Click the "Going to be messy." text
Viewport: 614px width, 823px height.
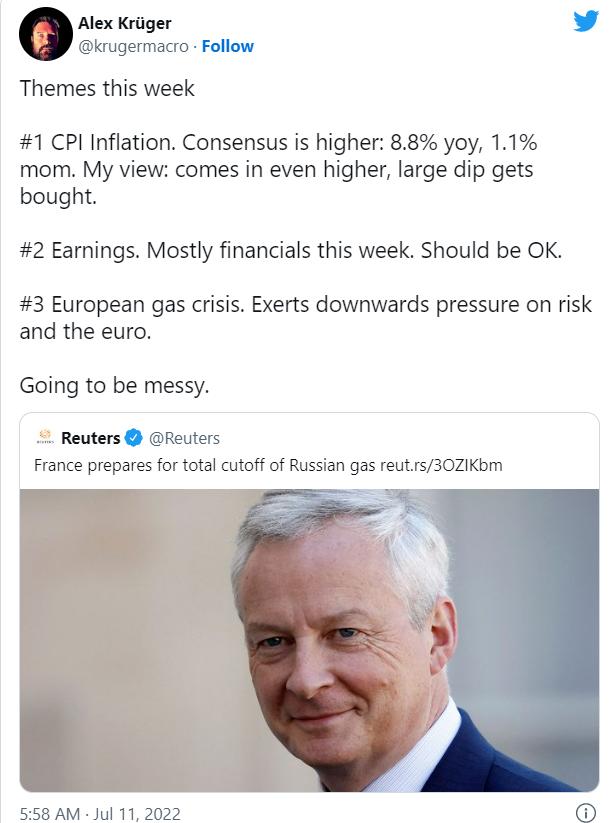click(114, 385)
